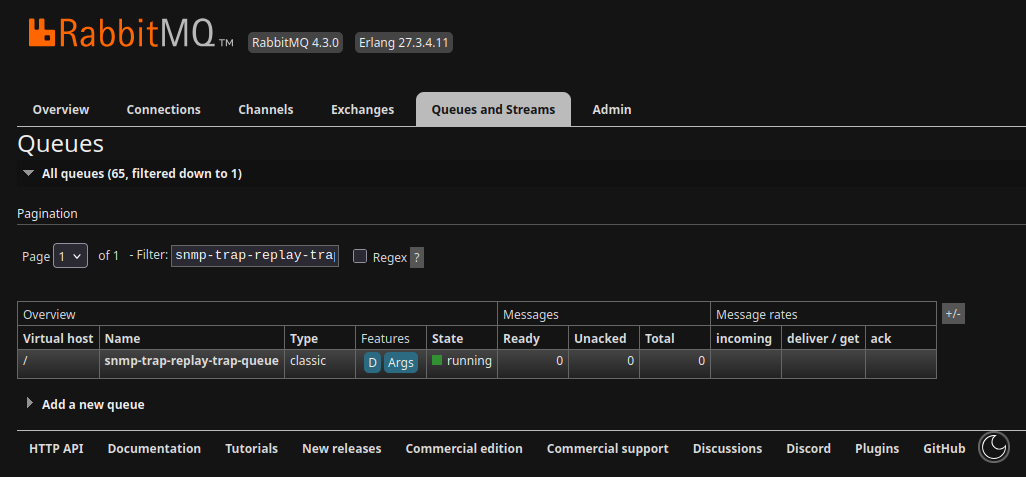Click the D durable feature badge
The height and width of the screenshot is (477, 1026).
[x=372, y=363]
